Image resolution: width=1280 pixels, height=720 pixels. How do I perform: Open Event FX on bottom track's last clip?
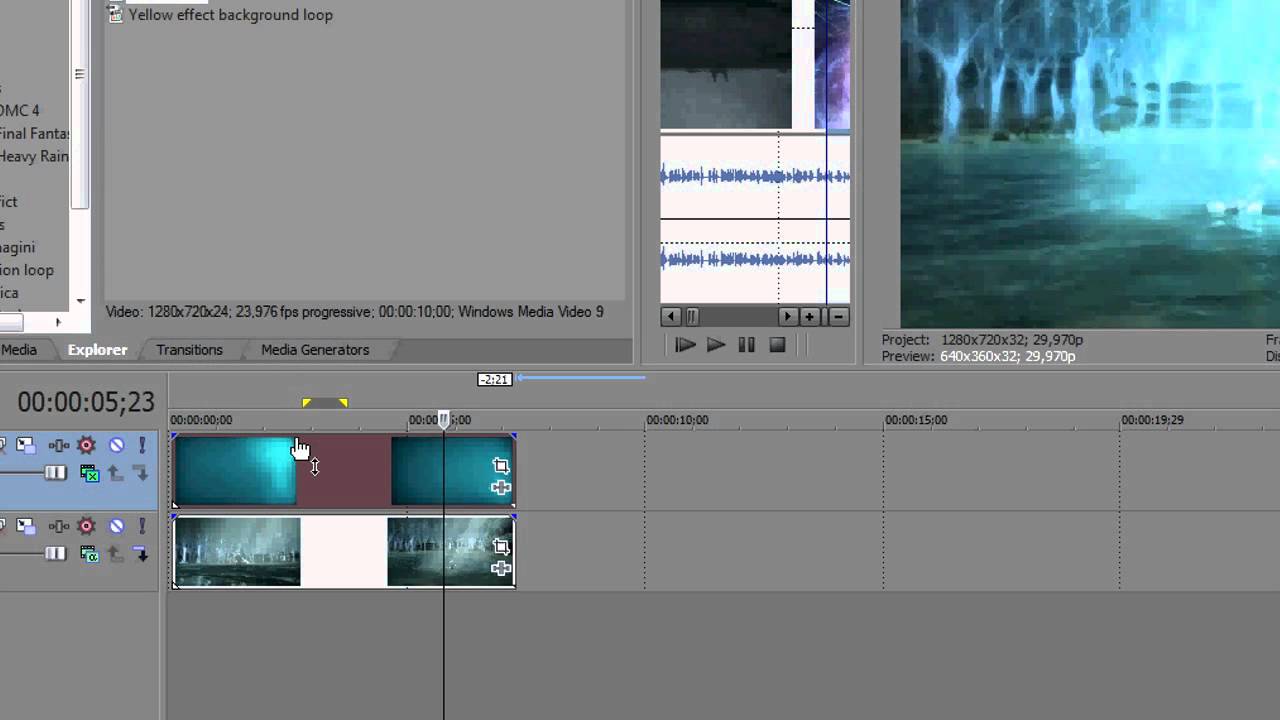tap(501, 568)
